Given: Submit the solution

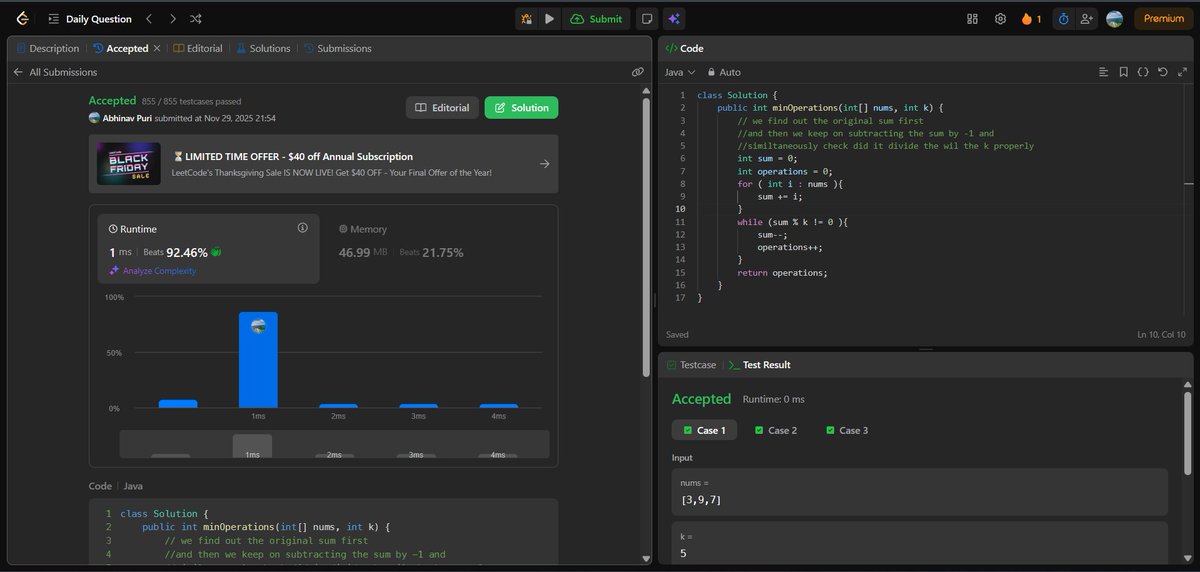Looking at the screenshot, I should coord(596,18).
